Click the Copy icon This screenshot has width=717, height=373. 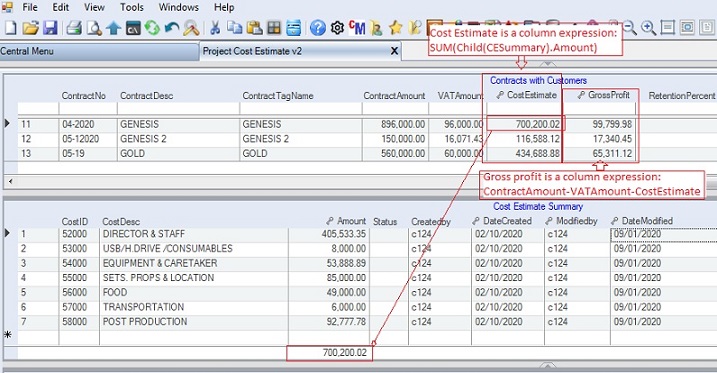(x=235, y=28)
